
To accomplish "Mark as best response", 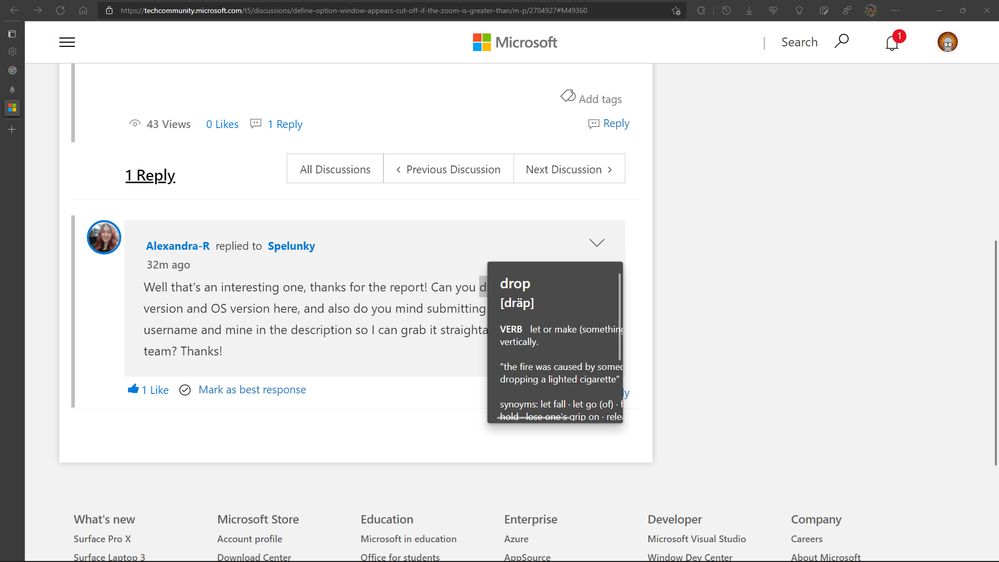I will pyautogui.click(x=252, y=389).
